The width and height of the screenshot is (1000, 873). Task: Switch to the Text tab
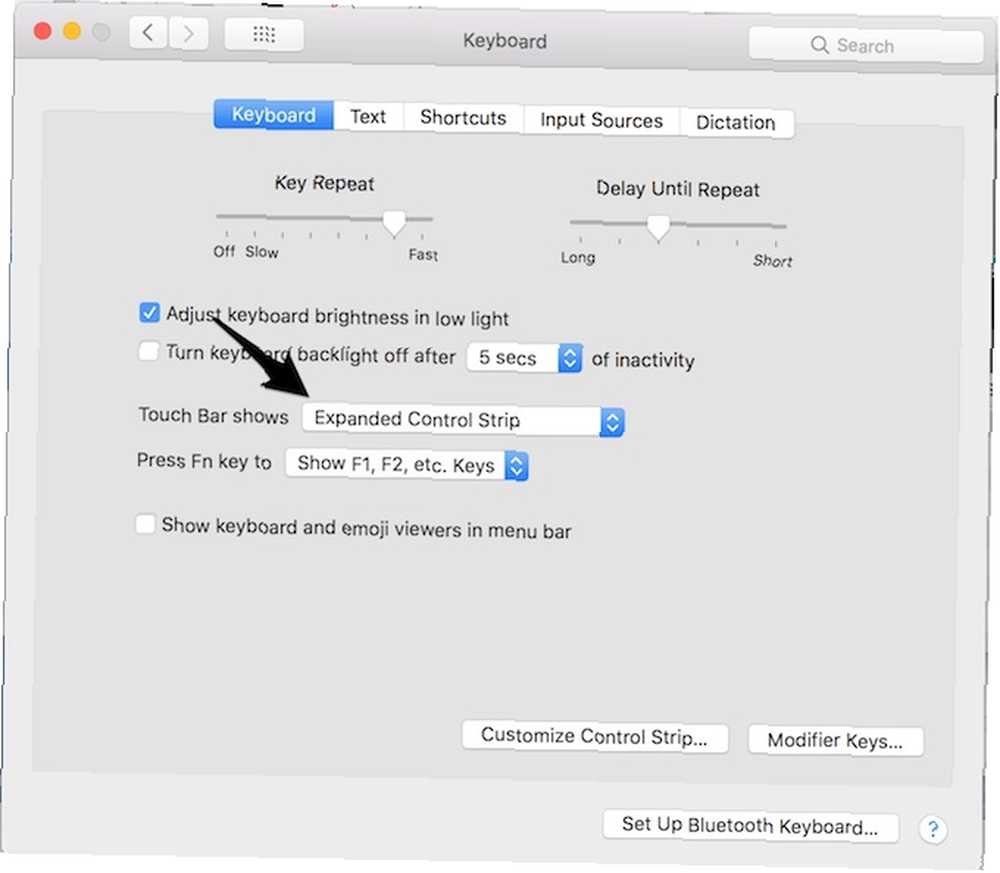click(368, 117)
